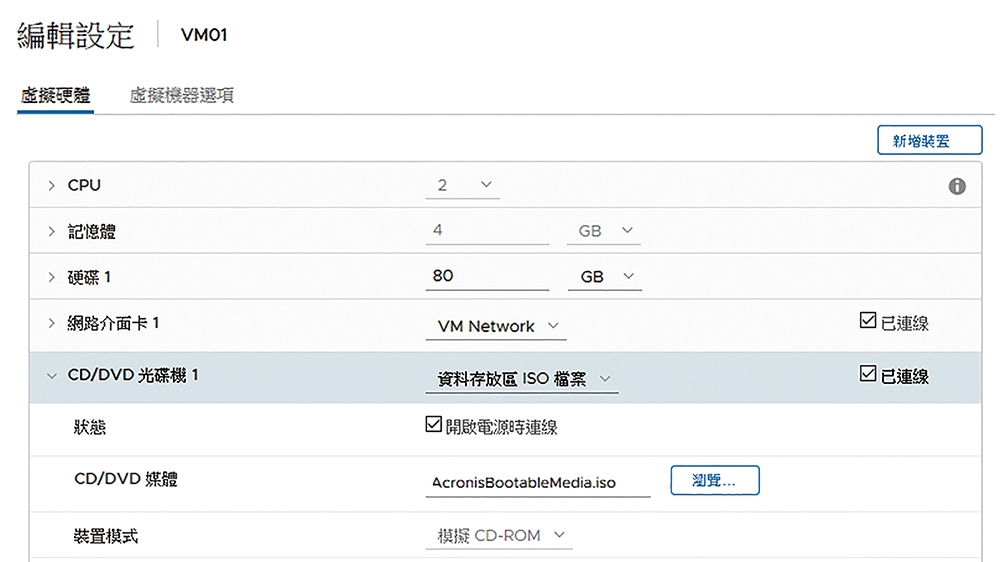Screen dimensions: 1000x562
Task: Expand the CPU row chevron
Action: coord(52,186)
